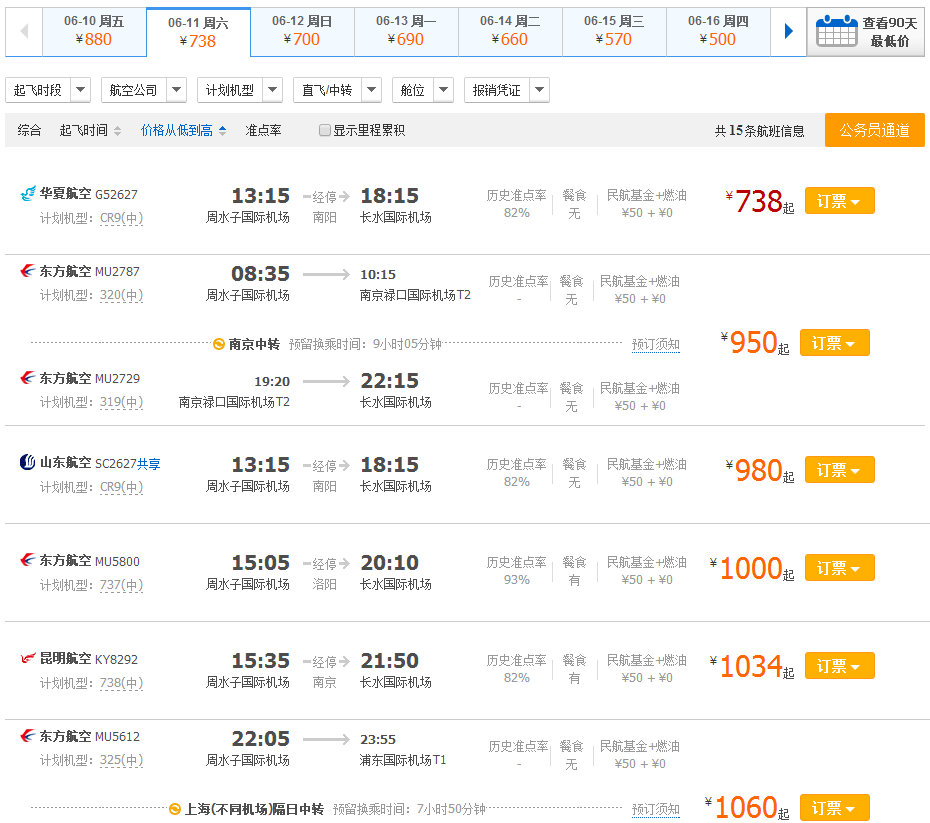Sort by 价格从低到高 label

click(177, 130)
